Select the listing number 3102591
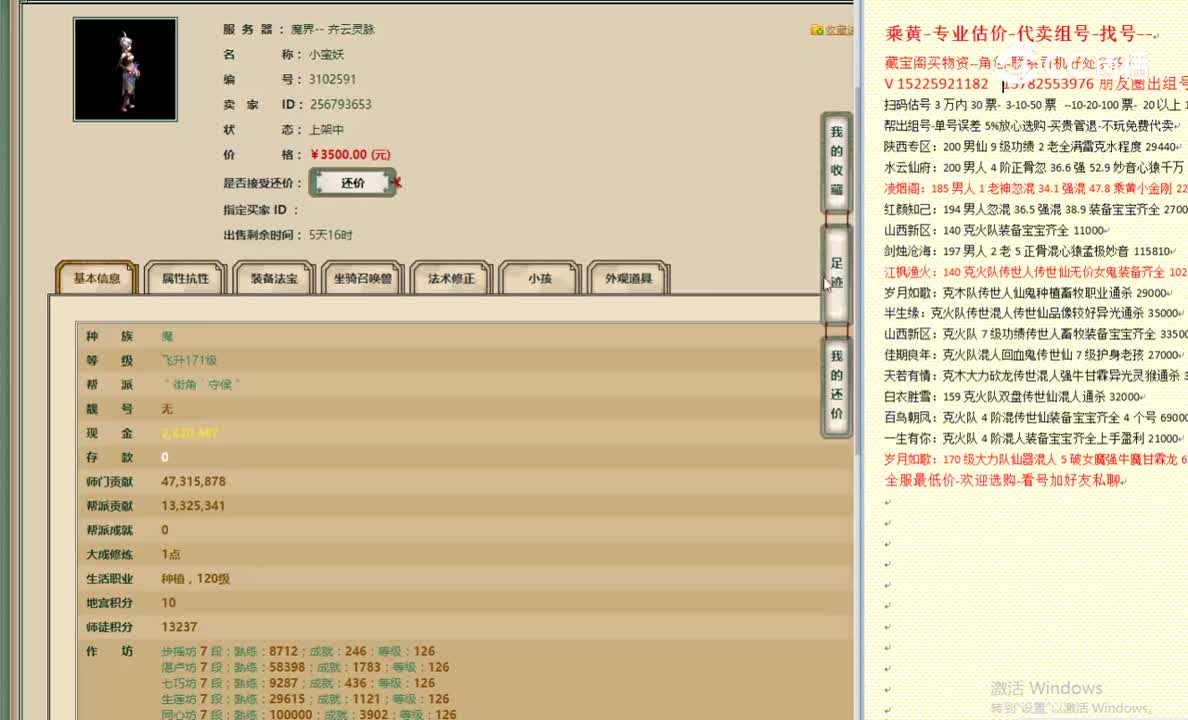This screenshot has width=1188, height=720. (x=332, y=80)
